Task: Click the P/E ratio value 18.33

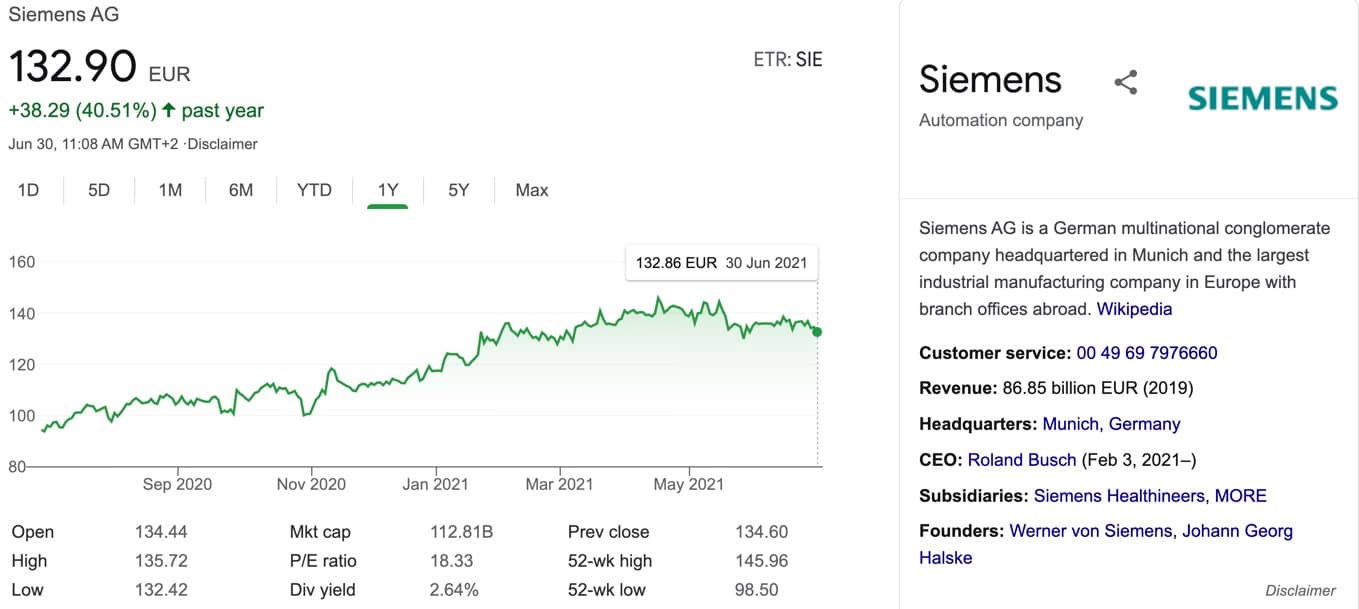Action: pyautogui.click(x=450, y=561)
